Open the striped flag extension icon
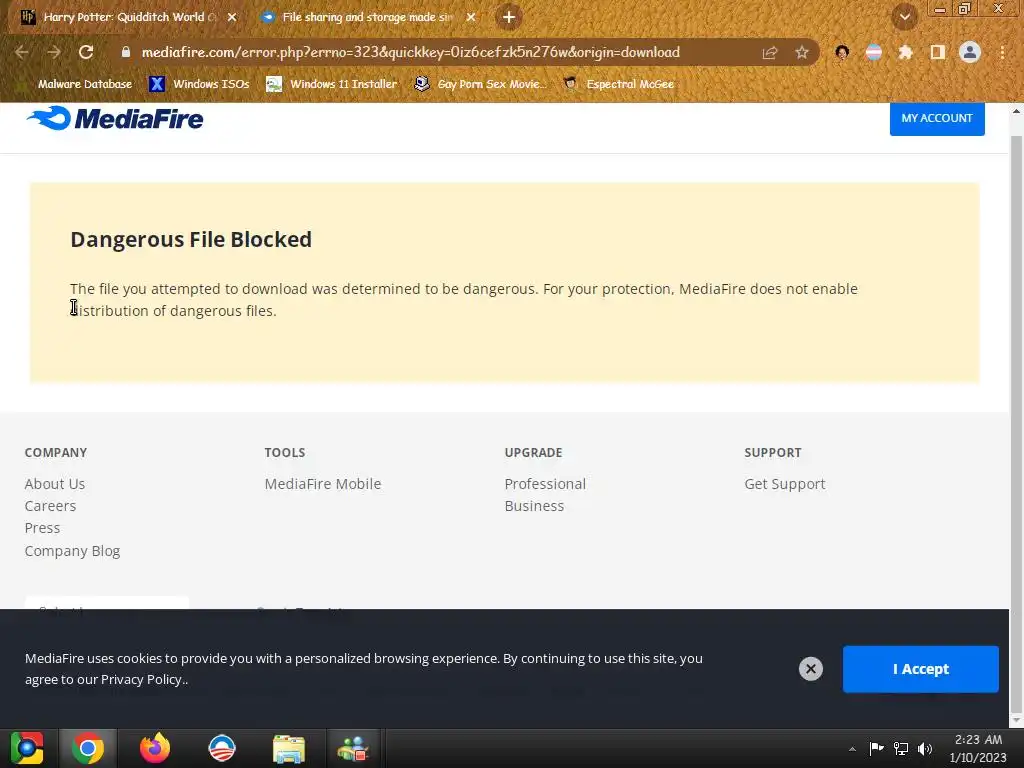The image size is (1024, 768). 874,53
